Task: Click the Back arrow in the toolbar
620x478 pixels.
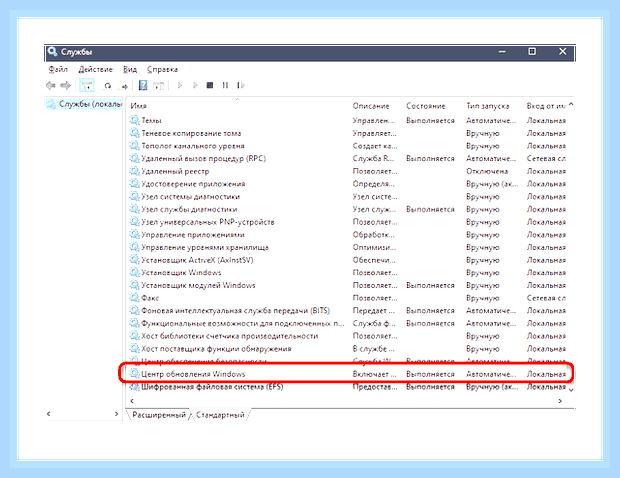Action: 51,85
